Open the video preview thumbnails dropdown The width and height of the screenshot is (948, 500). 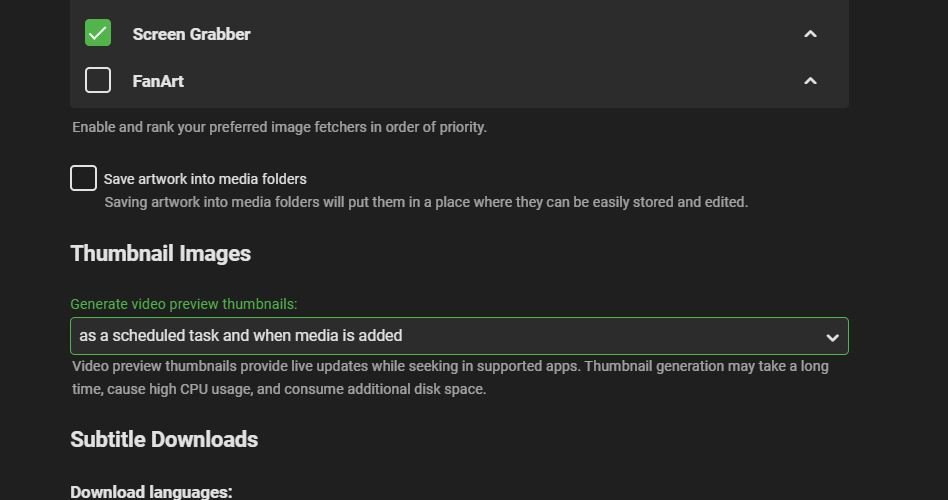(459, 336)
